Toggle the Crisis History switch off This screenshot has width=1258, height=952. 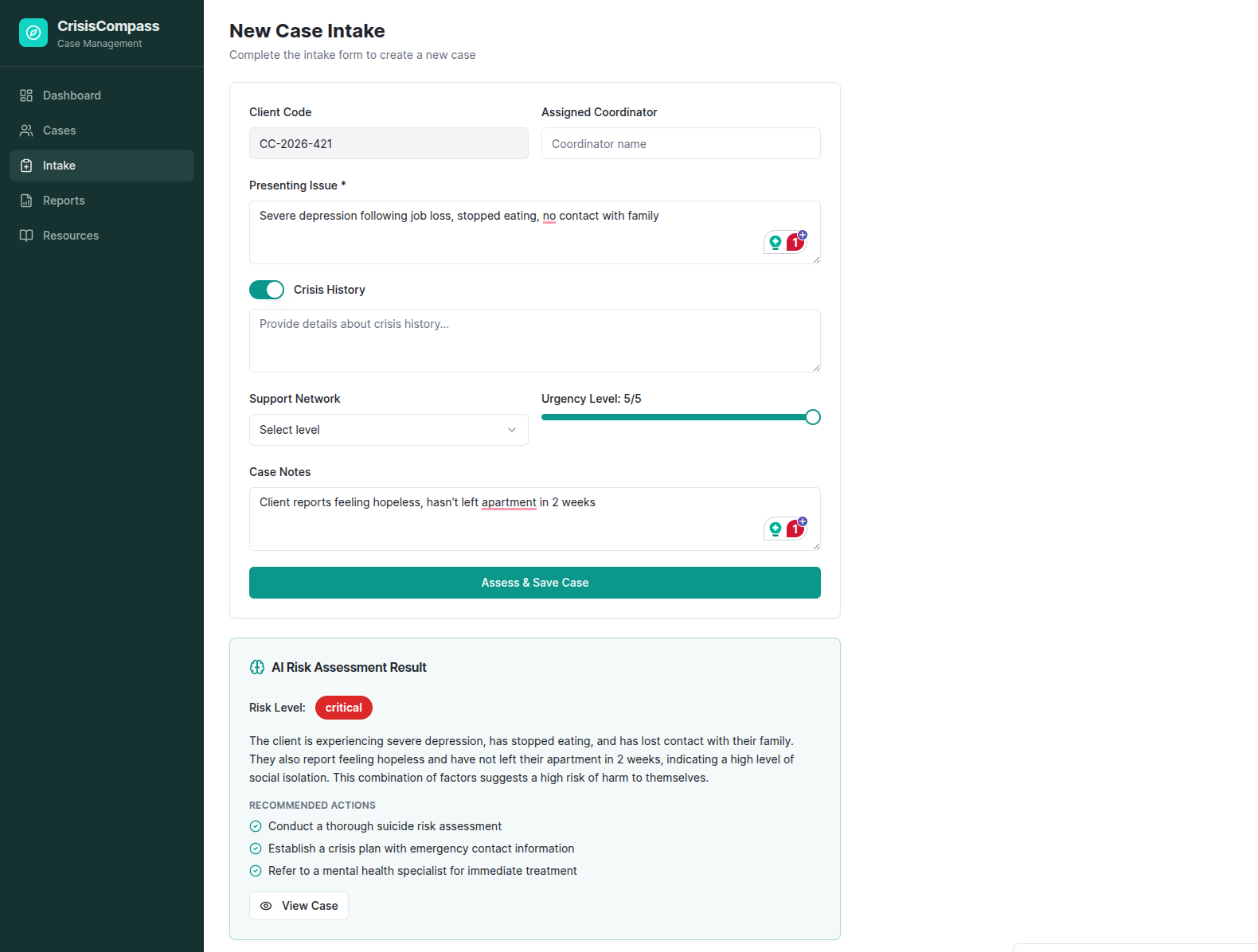[267, 290]
